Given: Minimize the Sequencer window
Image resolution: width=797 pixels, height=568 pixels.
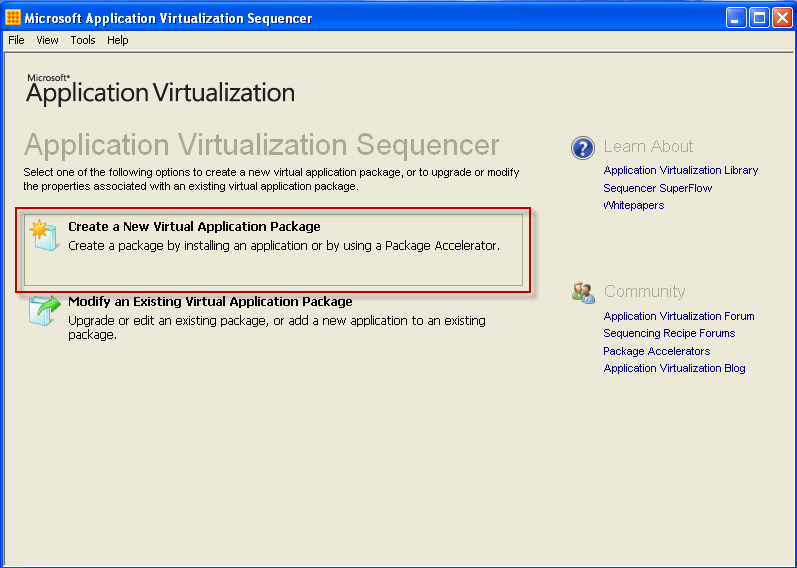Looking at the screenshot, I should click(x=735, y=18).
